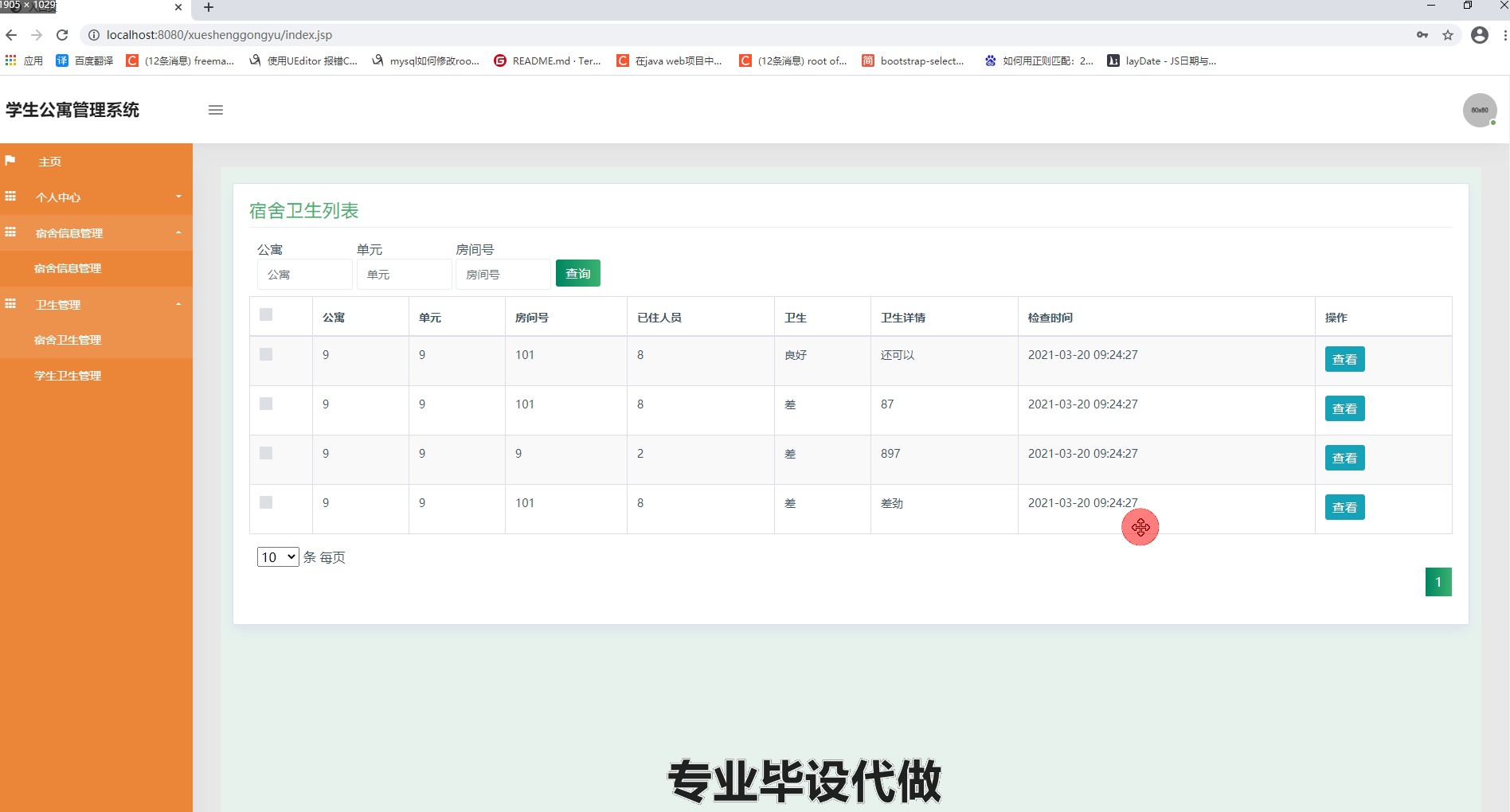Click the 学生公寓管理系统 title
The height and width of the screenshot is (812, 1510).
point(72,110)
